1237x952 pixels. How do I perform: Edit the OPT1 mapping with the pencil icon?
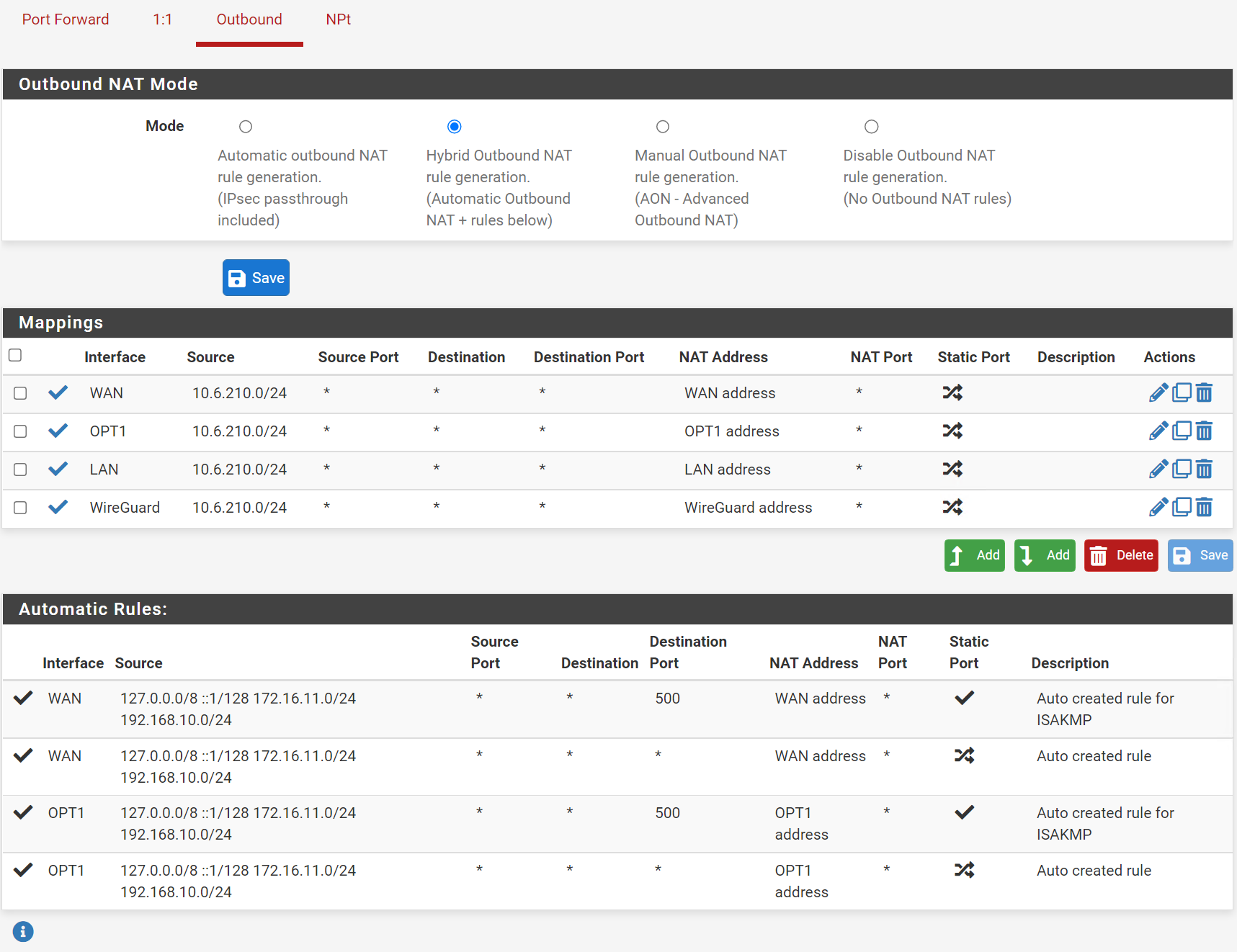pos(1158,431)
